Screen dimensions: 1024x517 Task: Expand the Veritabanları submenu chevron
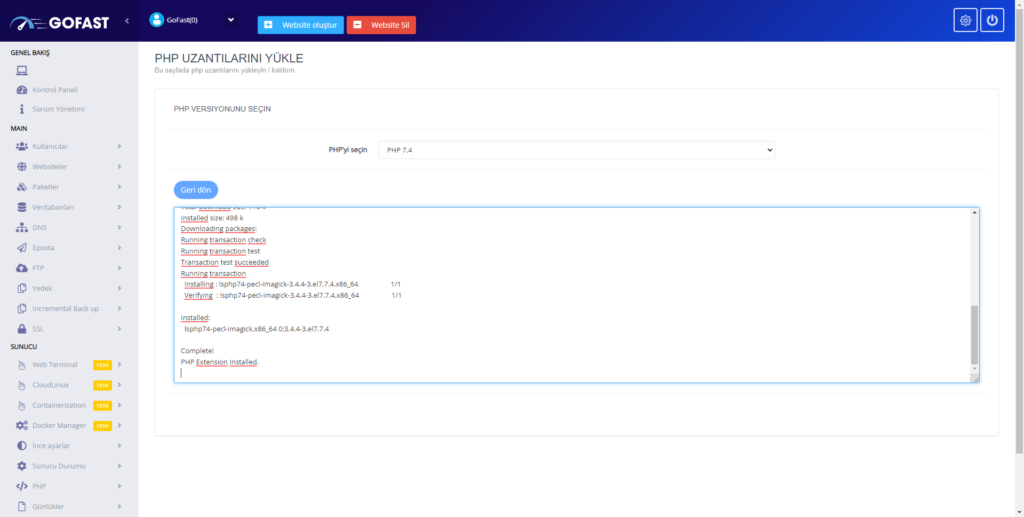tap(119, 207)
